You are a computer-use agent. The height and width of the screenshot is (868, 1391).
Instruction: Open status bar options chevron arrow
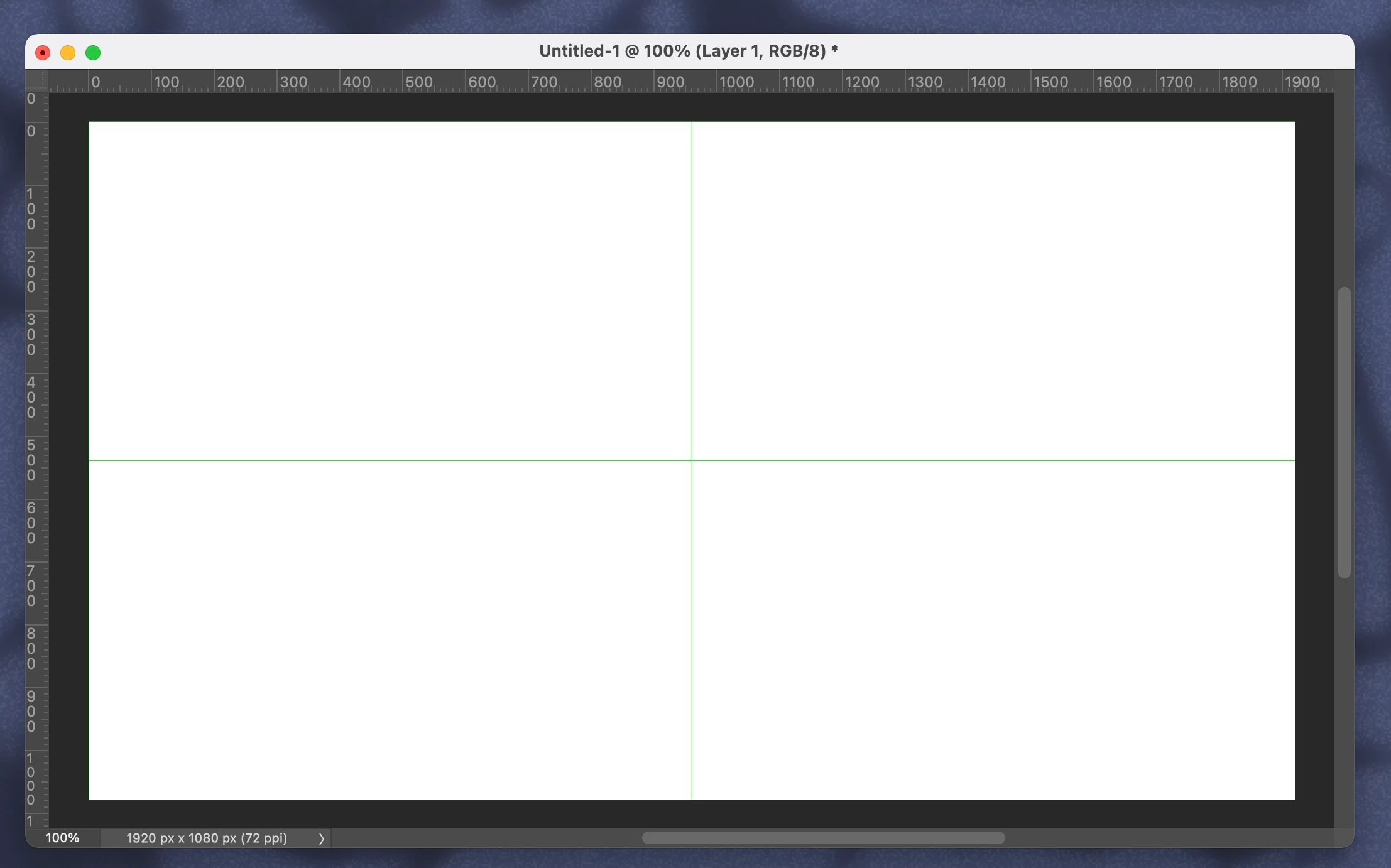coord(321,838)
